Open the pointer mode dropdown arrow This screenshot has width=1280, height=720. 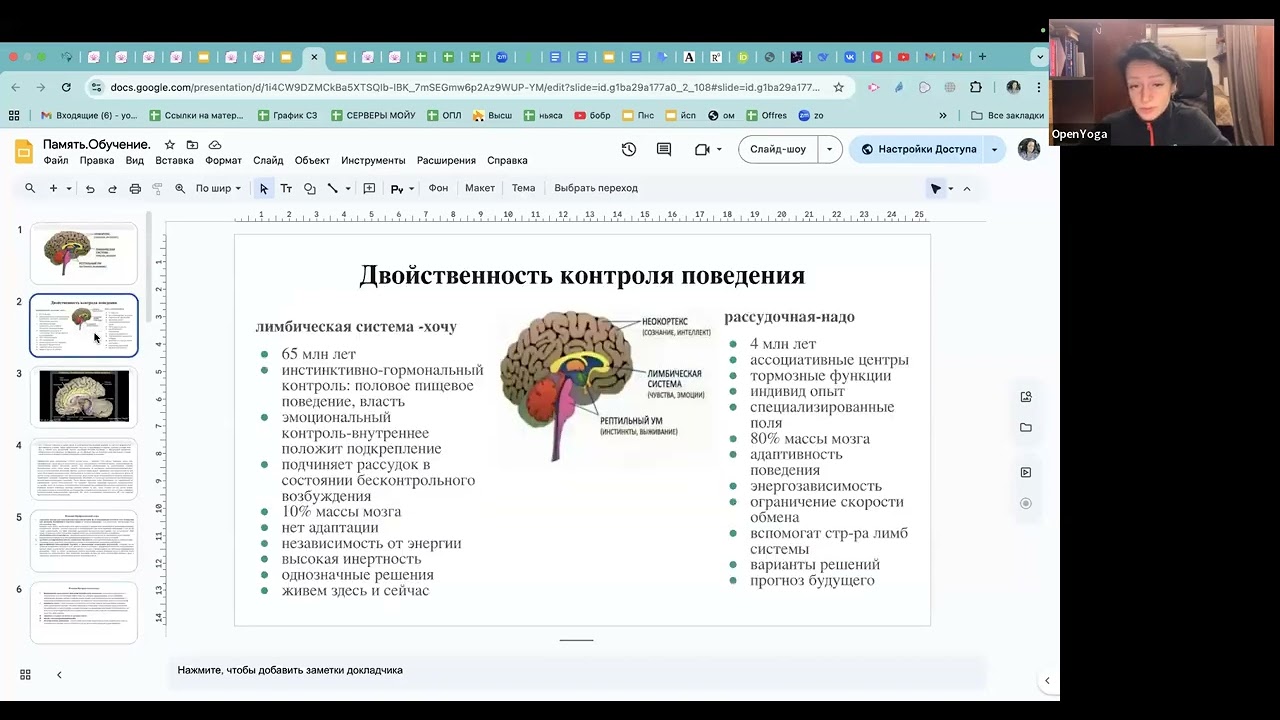point(951,188)
